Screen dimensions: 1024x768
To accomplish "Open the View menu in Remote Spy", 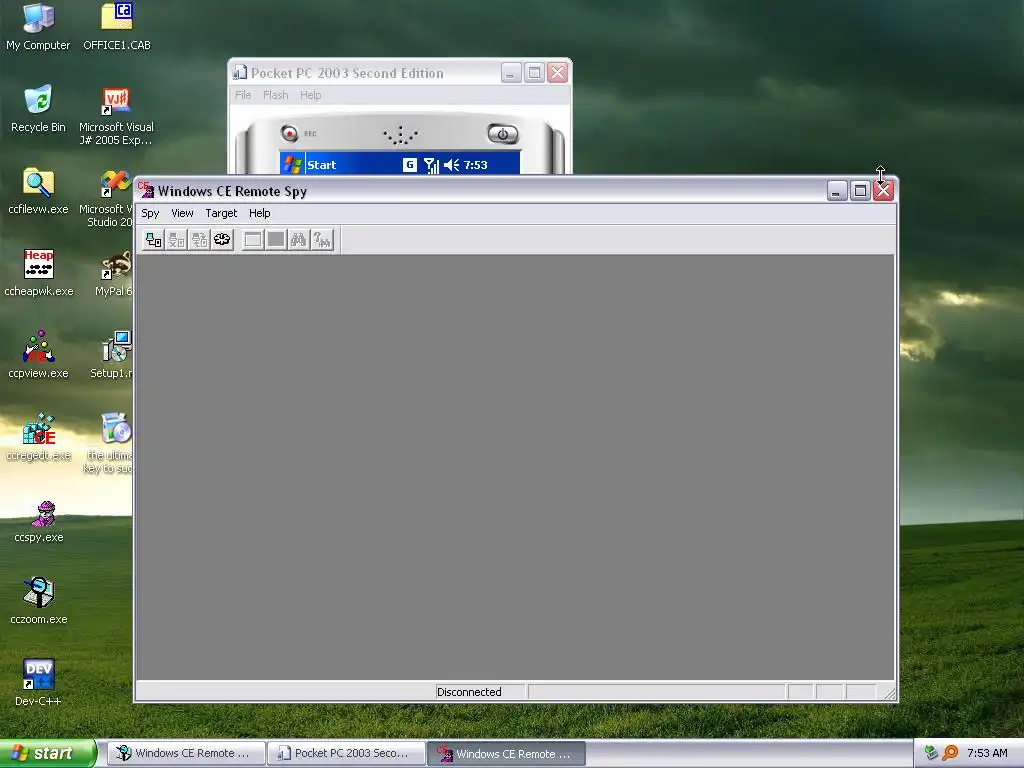I will [x=182, y=213].
